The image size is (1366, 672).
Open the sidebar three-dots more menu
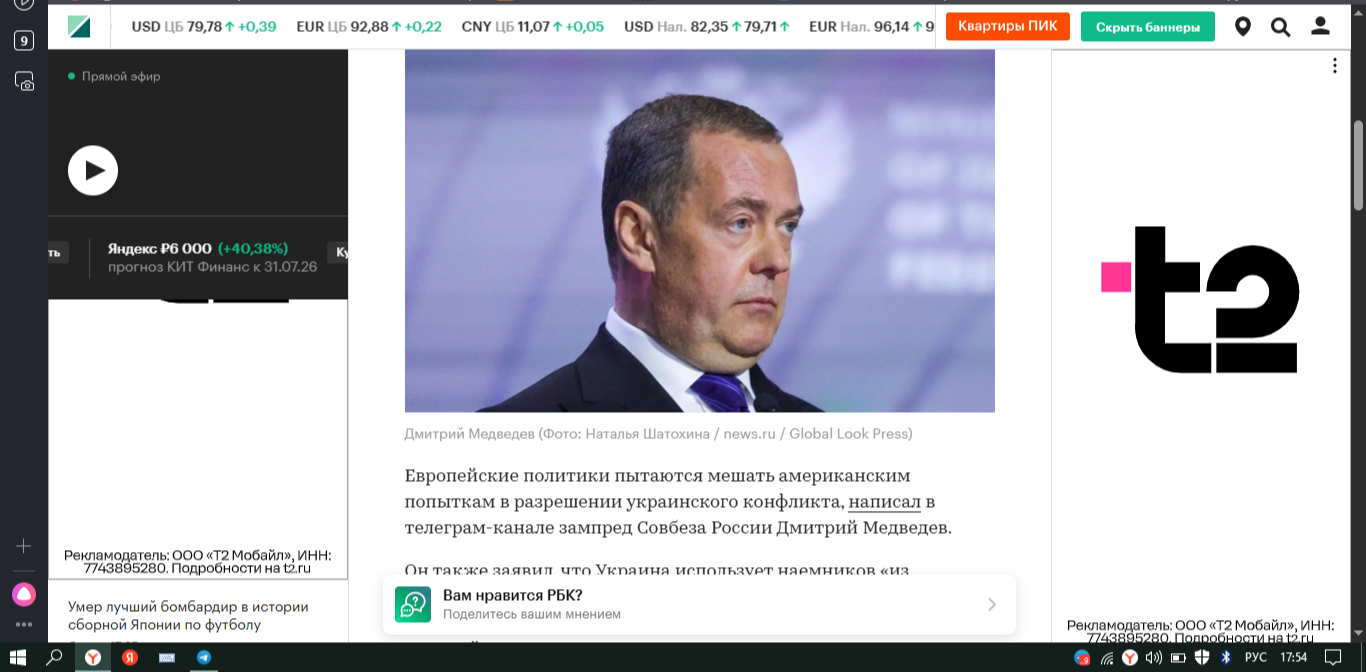click(x=24, y=625)
